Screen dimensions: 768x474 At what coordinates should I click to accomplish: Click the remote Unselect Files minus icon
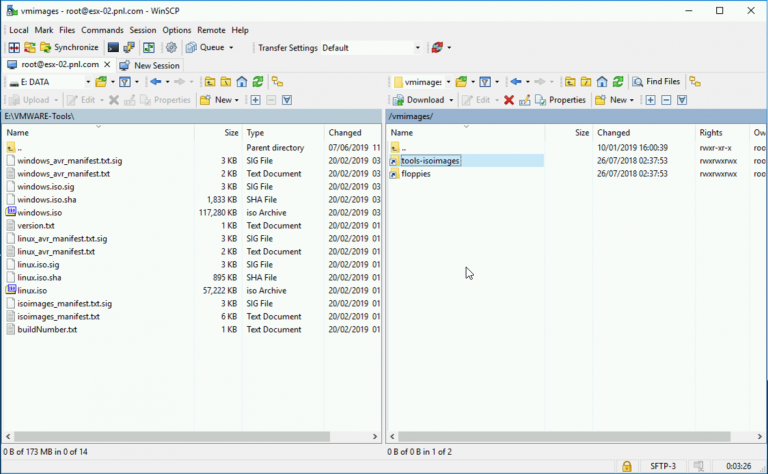pyautogui.click(x=666, y=100)
